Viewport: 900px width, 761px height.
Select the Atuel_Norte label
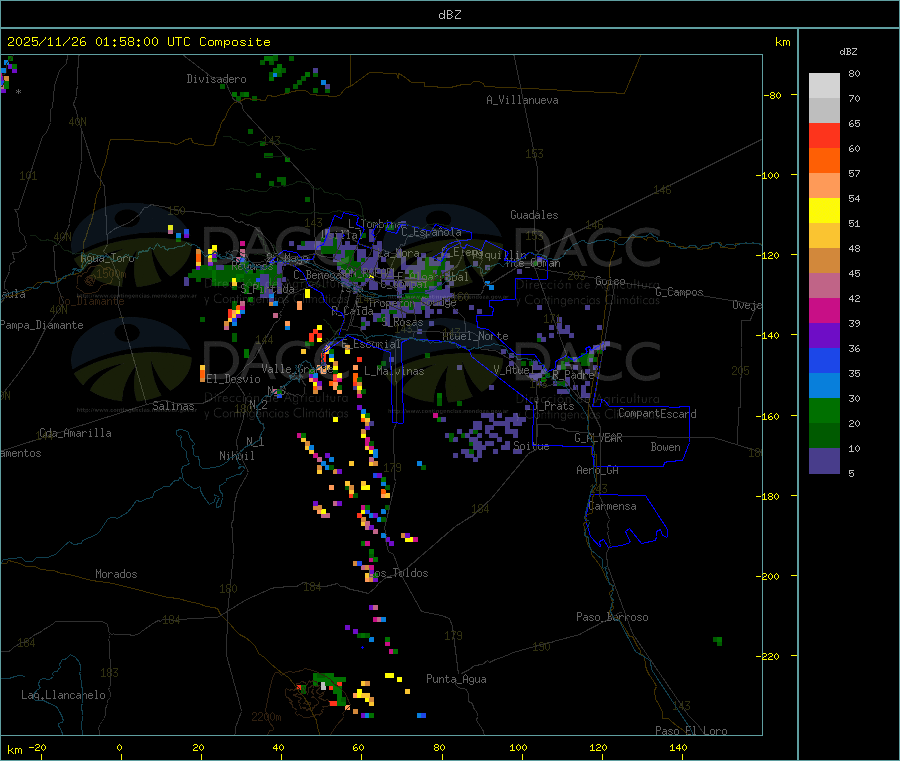tap(475, 336)
